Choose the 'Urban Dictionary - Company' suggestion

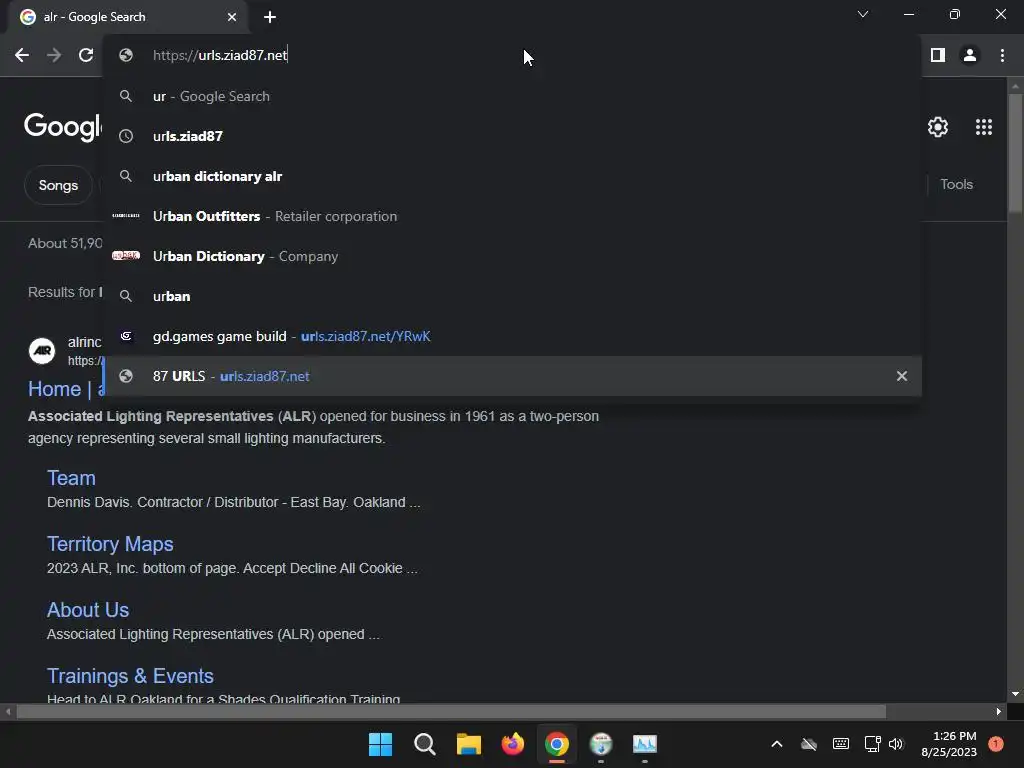[513, 256]
